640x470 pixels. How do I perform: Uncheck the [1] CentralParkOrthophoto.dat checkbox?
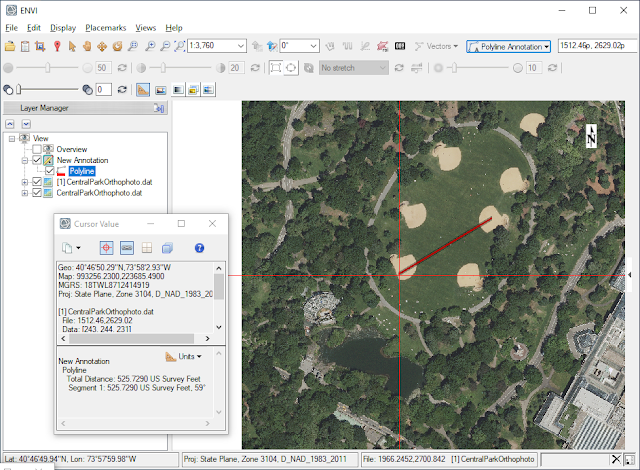[37, 182]
